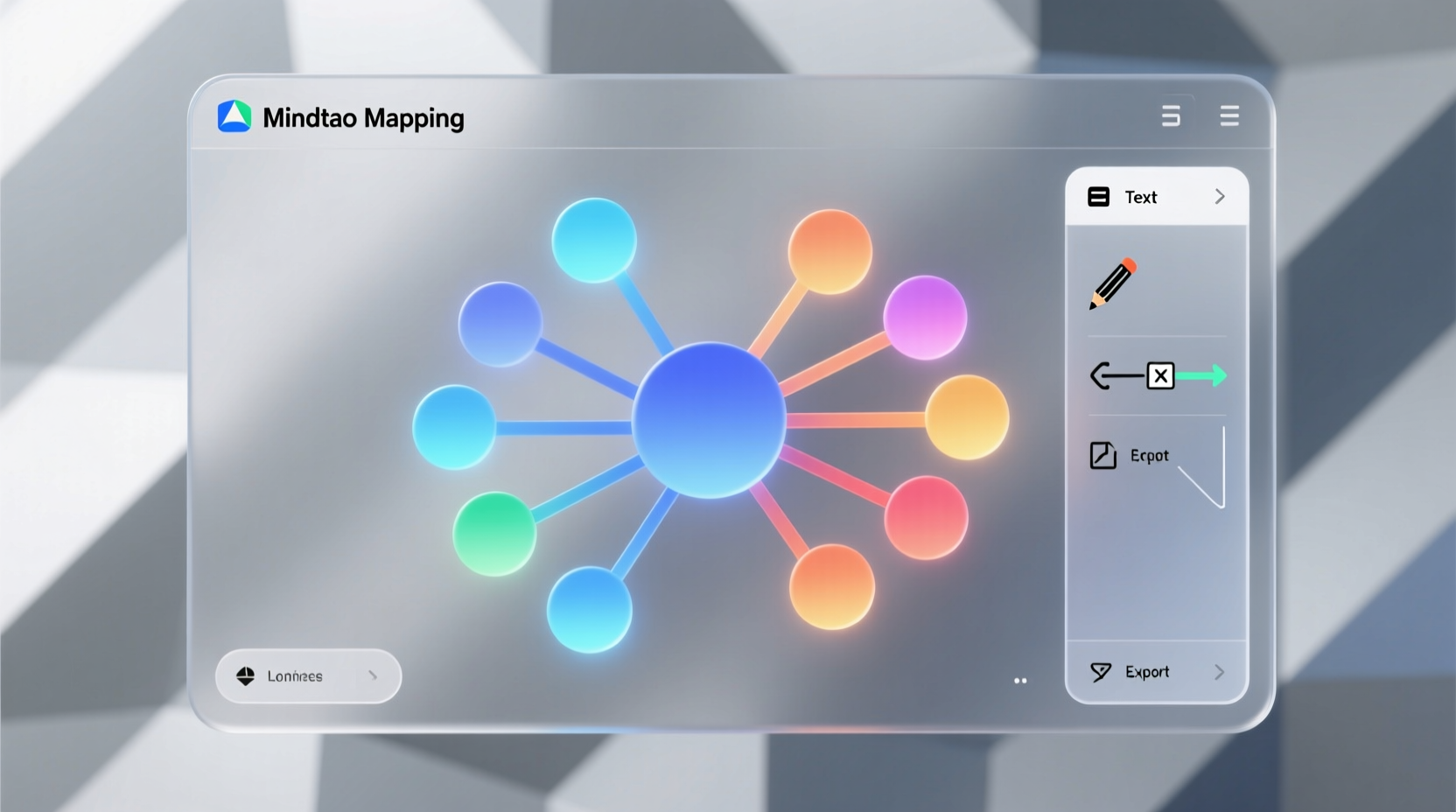The width and height of the screenshot is (1456, 812).
Task: Click the header icon beside the hamburger menu
Action: [x=1171, y=116]
